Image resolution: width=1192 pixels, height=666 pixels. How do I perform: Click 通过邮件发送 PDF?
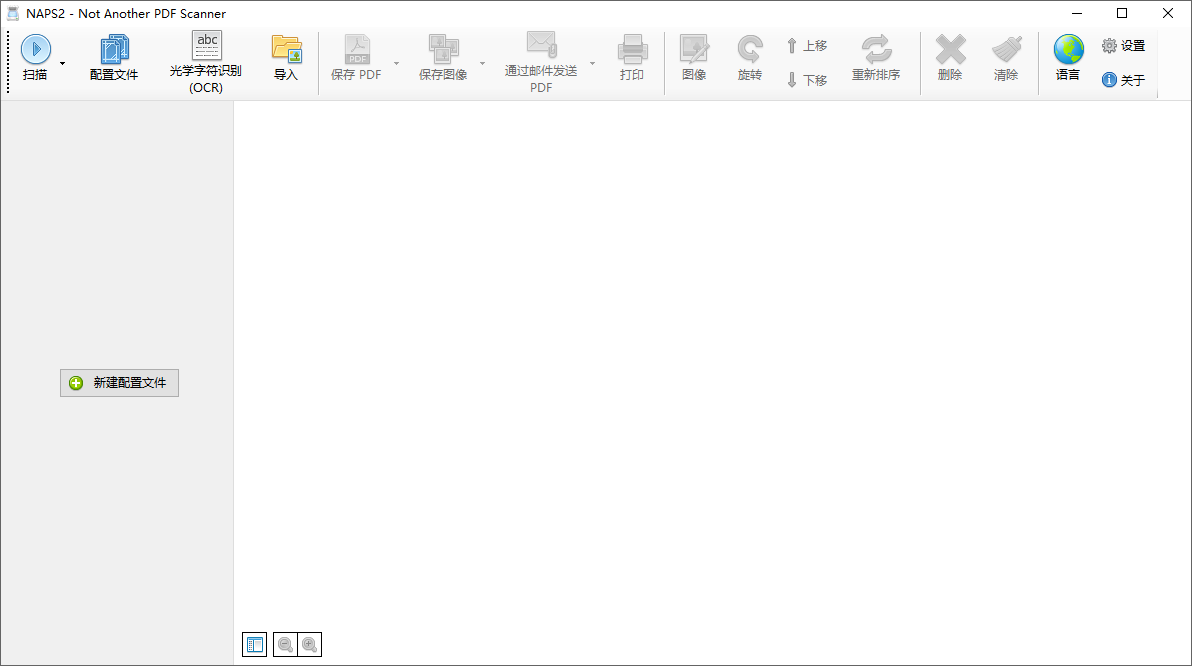click(x=541, y=62)
